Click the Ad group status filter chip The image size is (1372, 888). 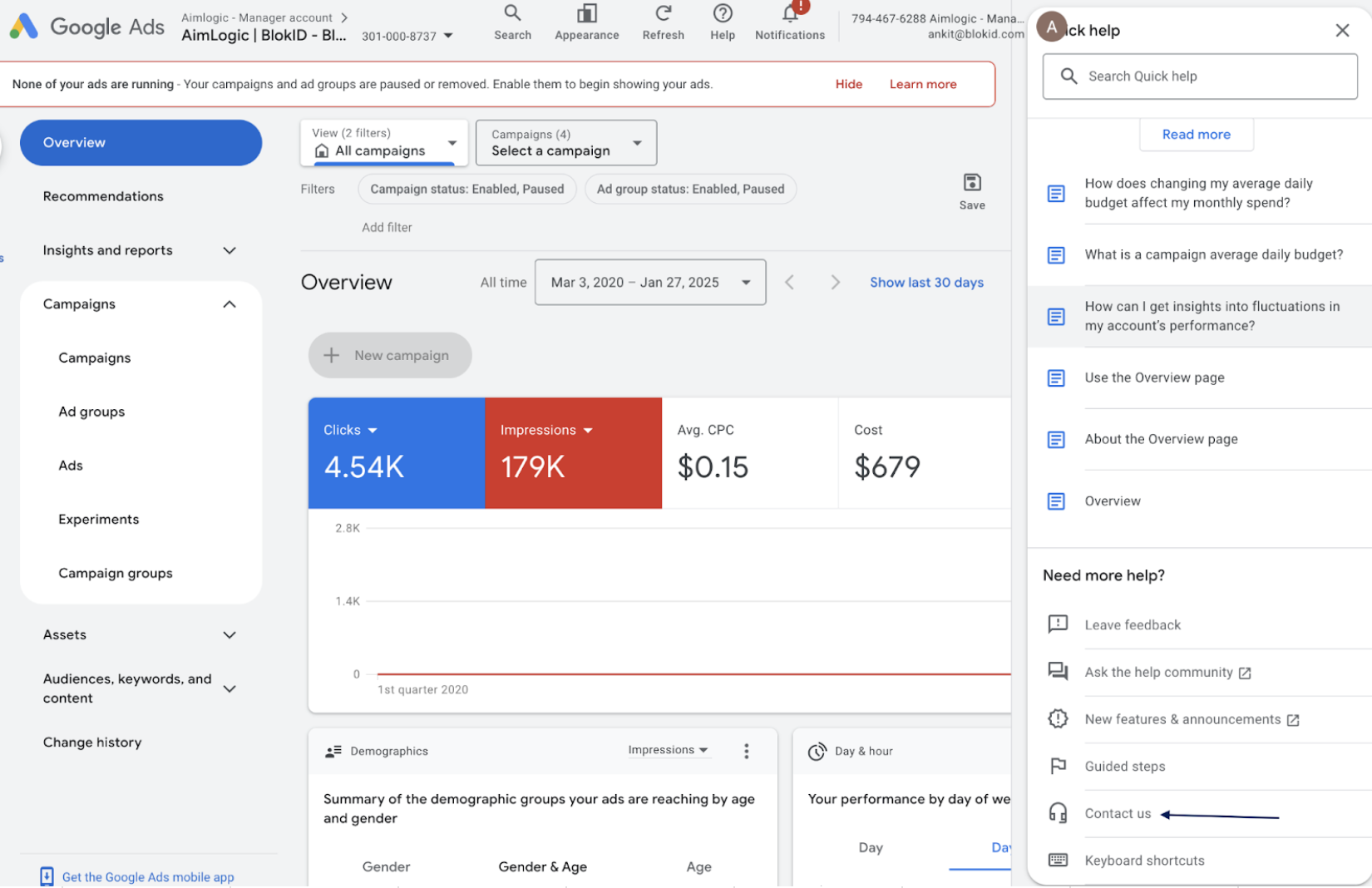[690, 189]
